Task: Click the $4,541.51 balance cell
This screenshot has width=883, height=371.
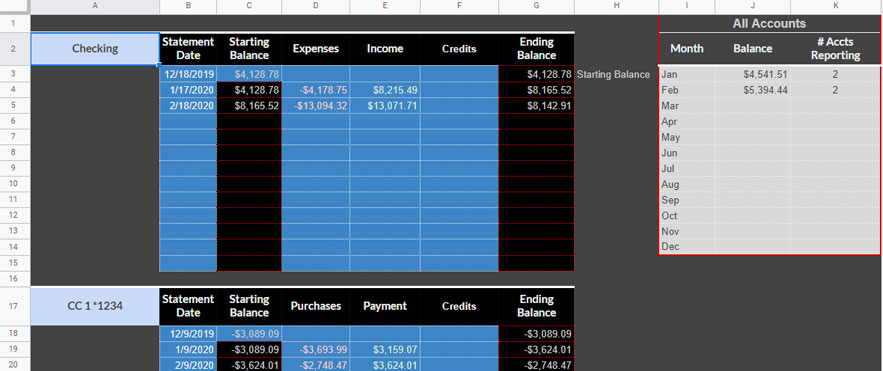Action: [x=753, y=74]
